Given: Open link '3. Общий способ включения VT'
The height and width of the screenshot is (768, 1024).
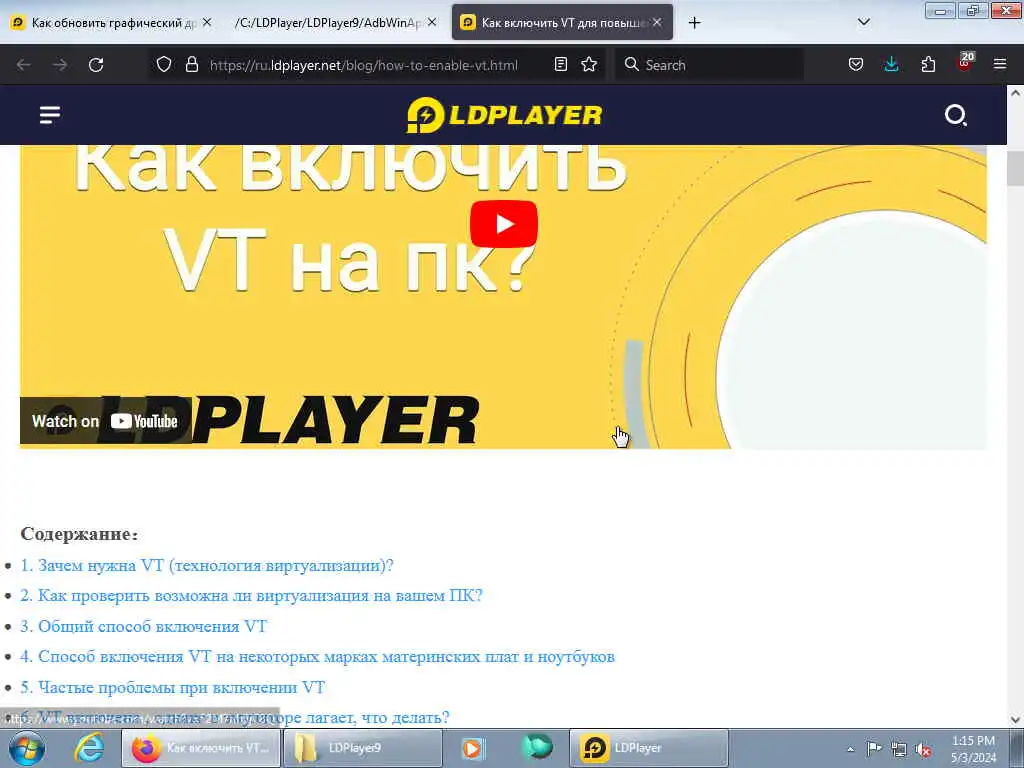Looking at the screenshot, I should pyautogui.click(x=144, y=626).
